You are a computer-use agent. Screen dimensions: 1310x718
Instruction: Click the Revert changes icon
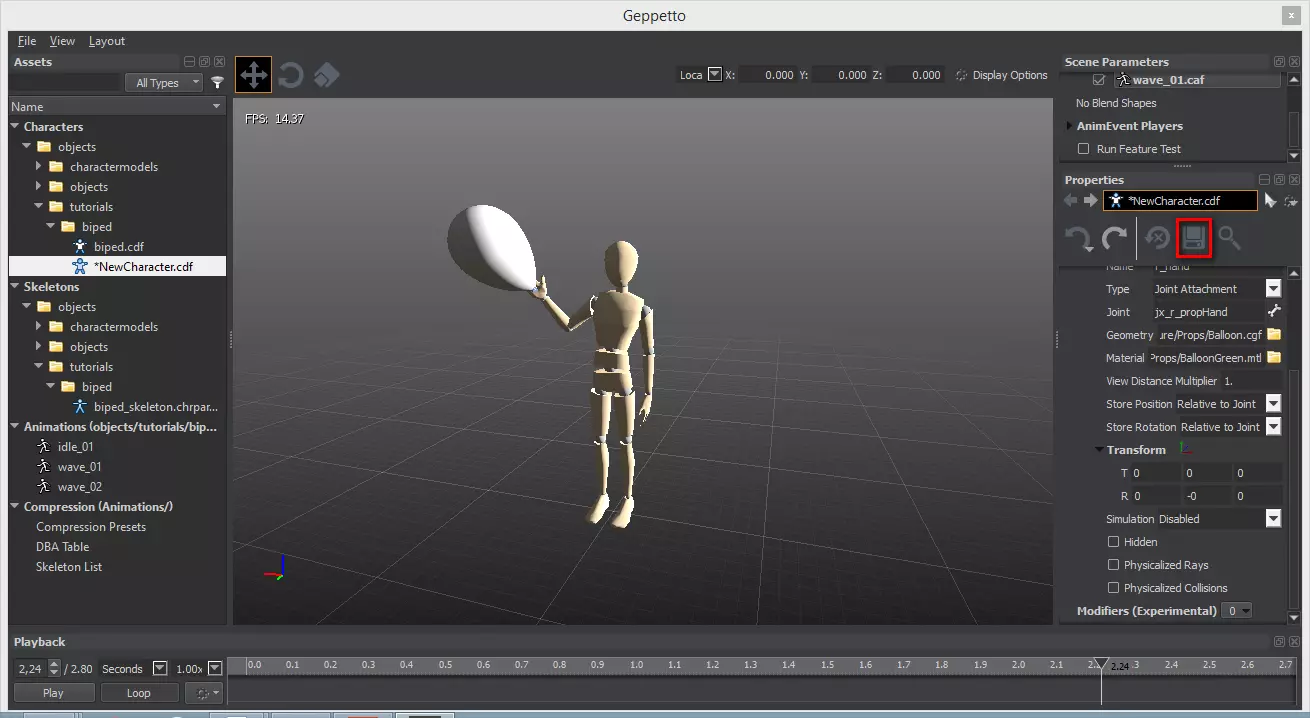(x=1157, y=238)
